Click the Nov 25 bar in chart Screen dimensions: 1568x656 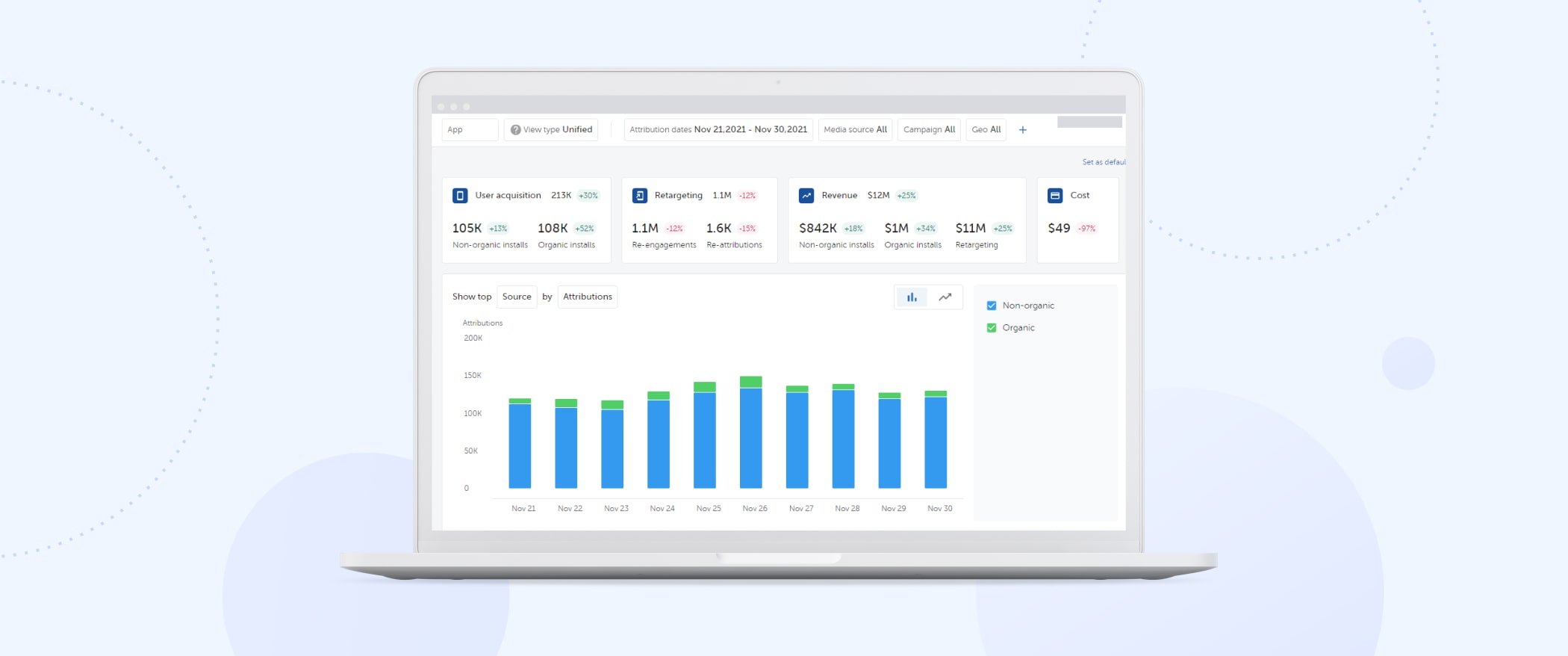pyautogui.click(x=705, y=435)
